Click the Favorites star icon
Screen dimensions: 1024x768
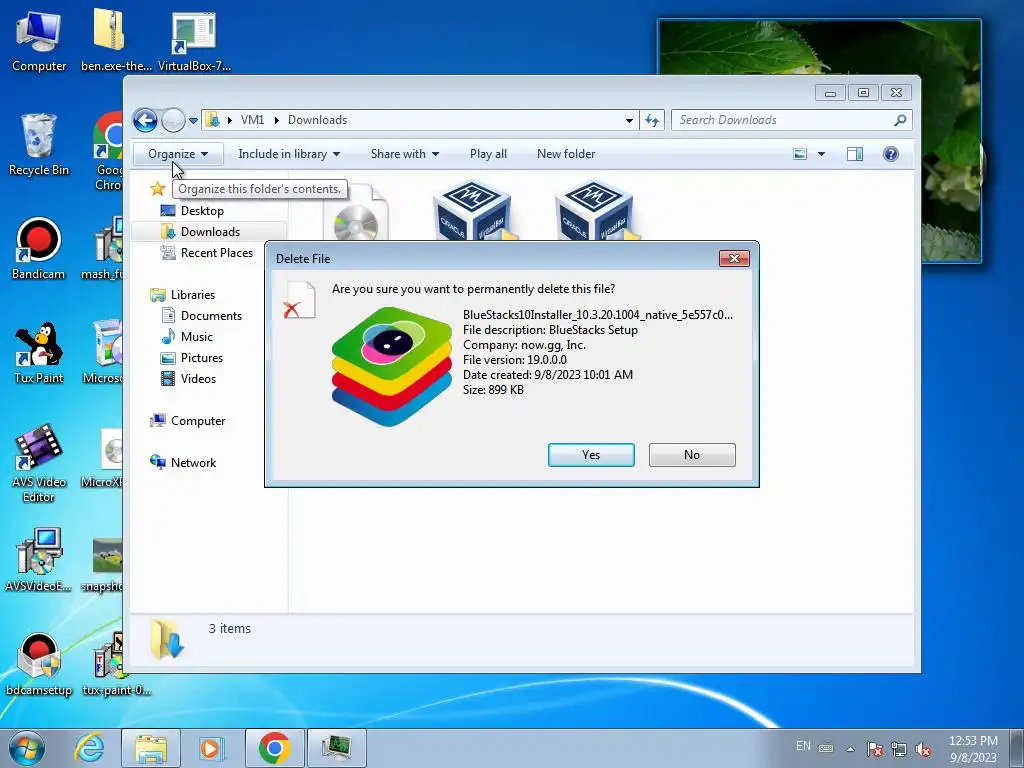(x=157, y=189)
